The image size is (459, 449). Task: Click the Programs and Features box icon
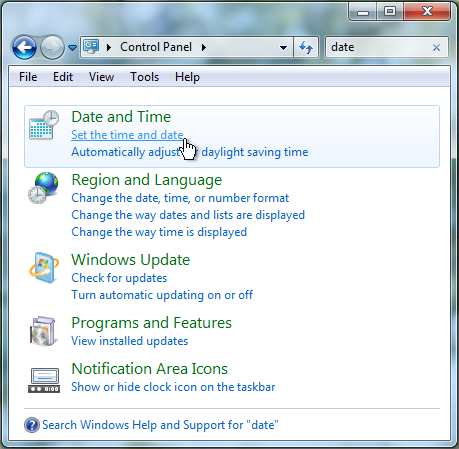pos(43,331)
